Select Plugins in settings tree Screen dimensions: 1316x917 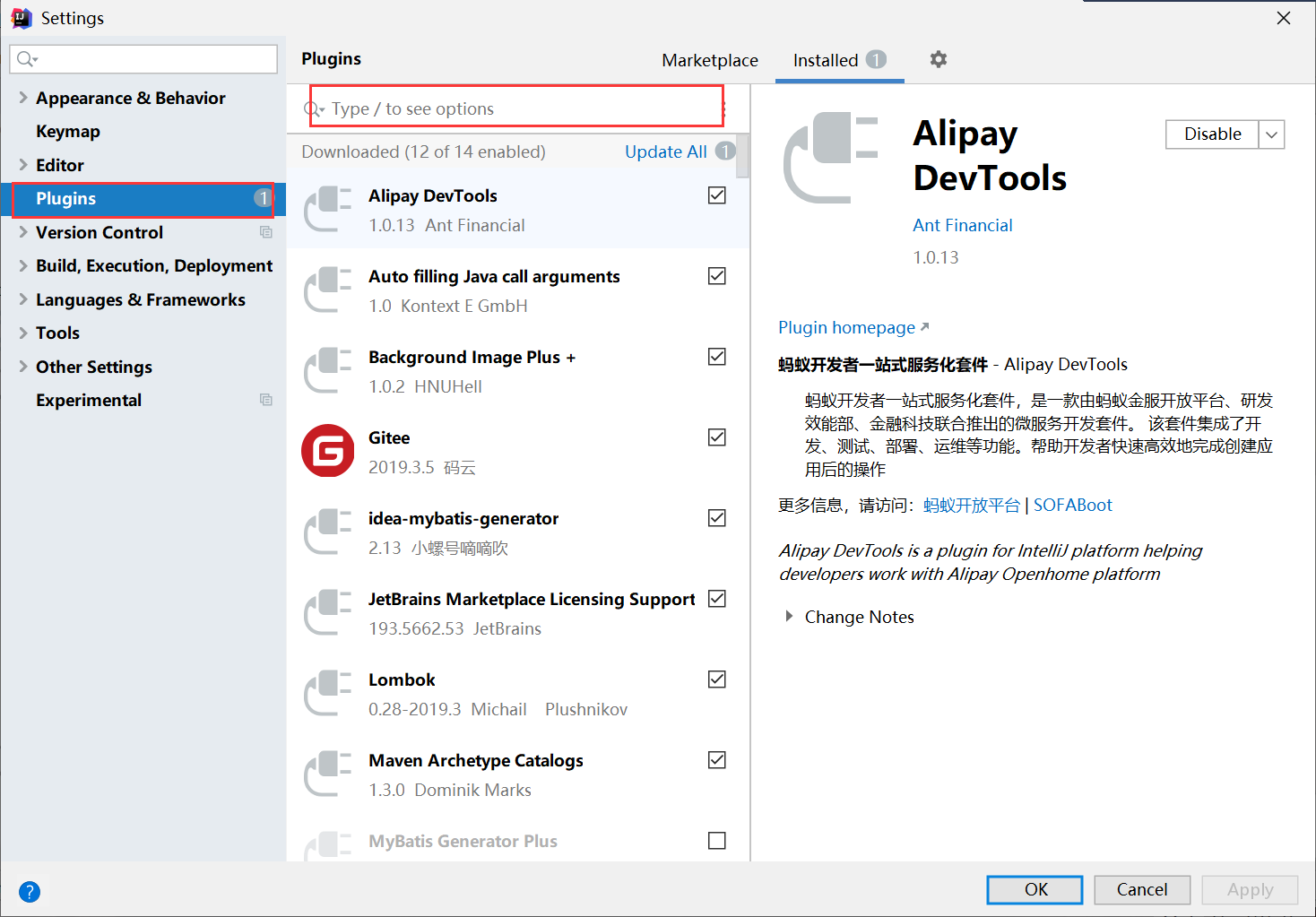[x=143, y=199]
